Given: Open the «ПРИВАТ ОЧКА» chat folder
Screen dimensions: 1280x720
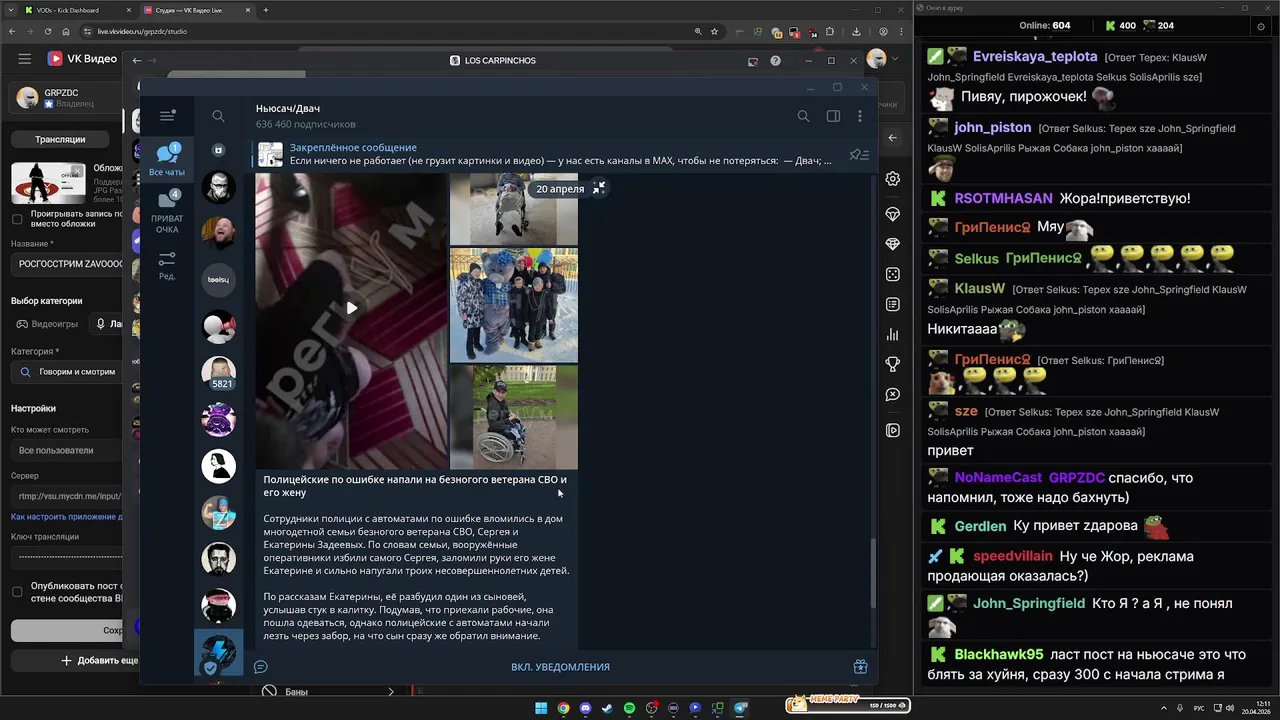Looking at the screenshot, I should tap(167, 212).
